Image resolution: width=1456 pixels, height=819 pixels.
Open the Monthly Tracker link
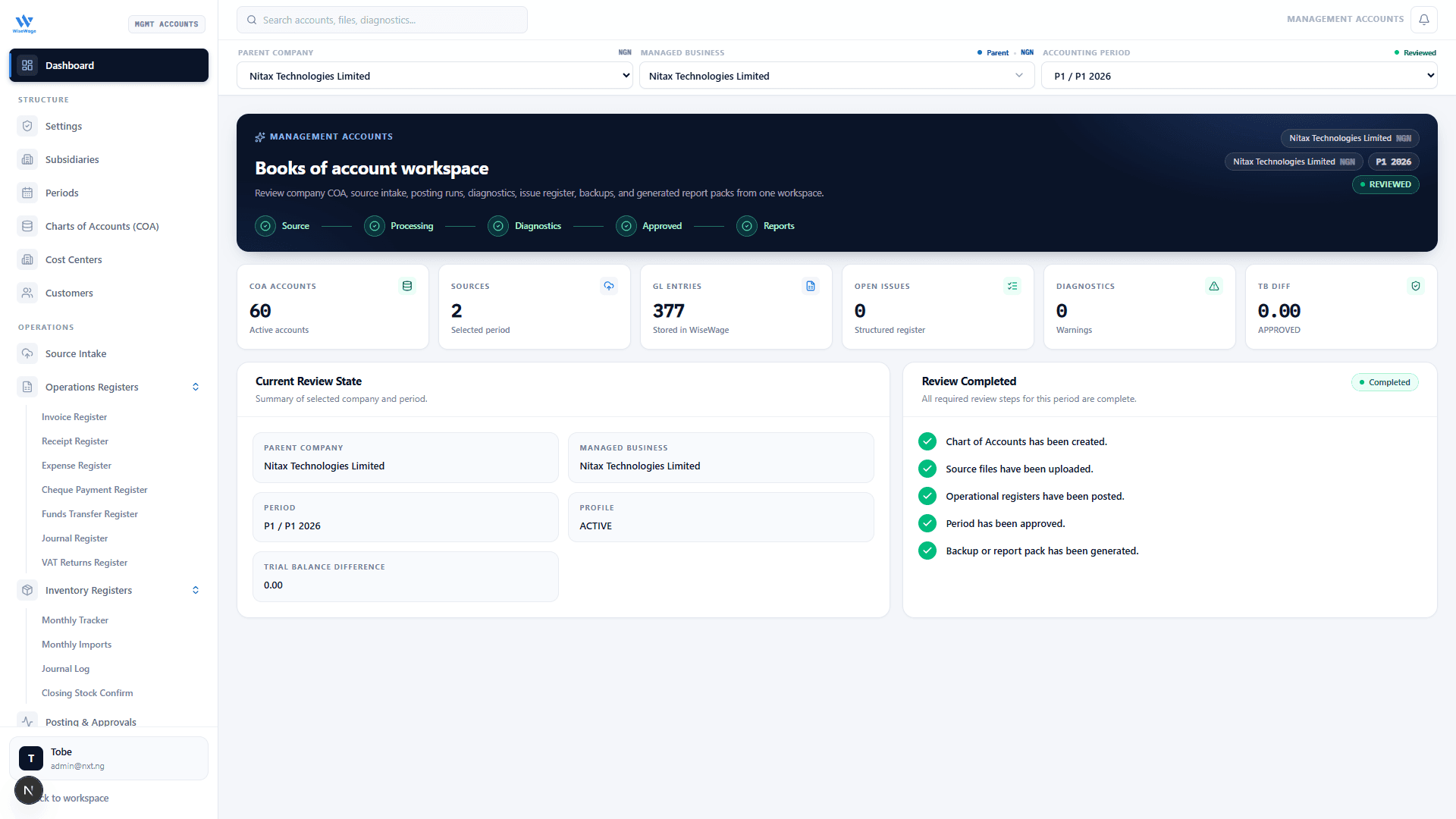pos(75,620)
